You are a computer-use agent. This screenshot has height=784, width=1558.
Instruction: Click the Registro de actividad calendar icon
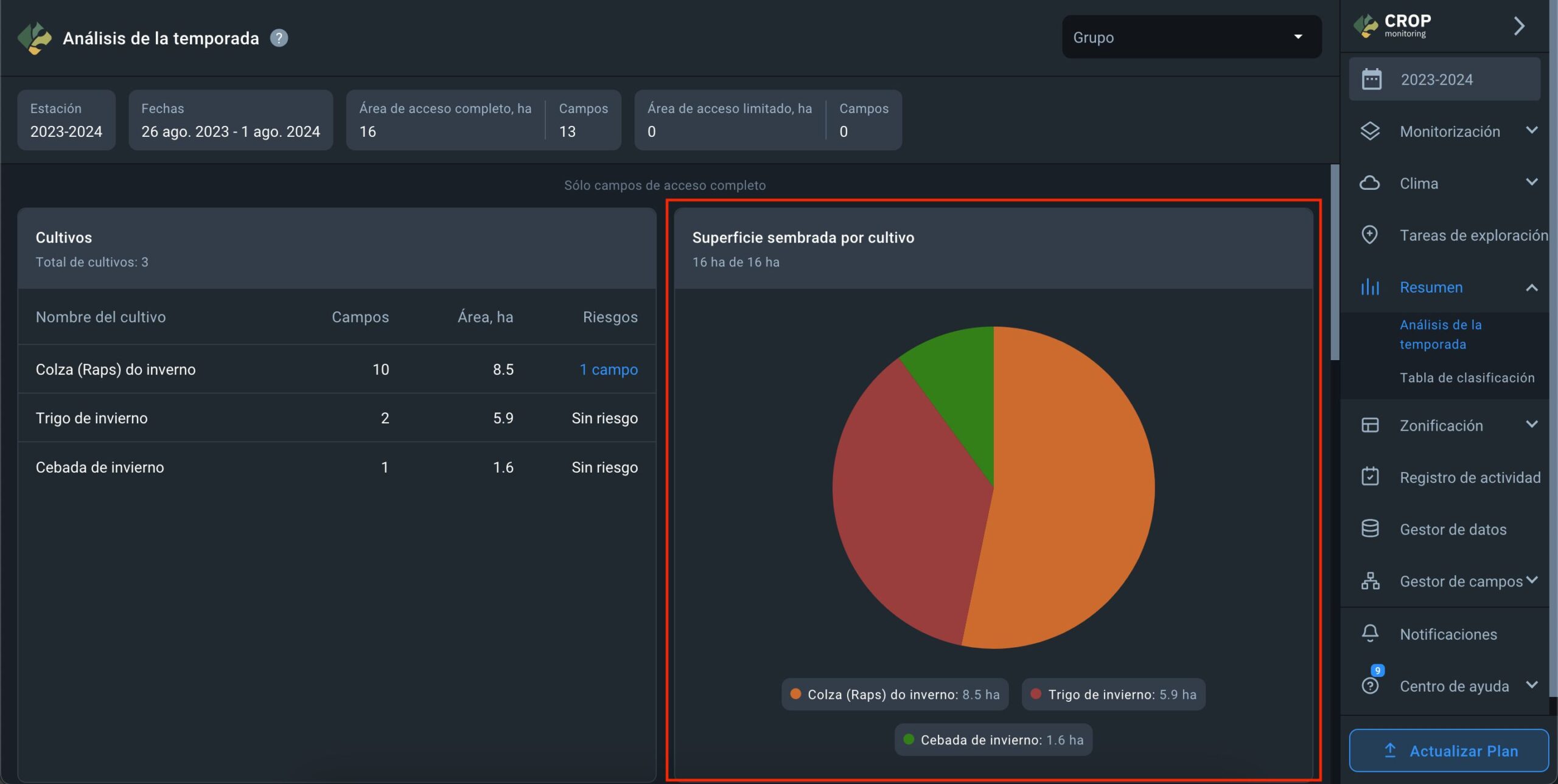[1370, 477]
